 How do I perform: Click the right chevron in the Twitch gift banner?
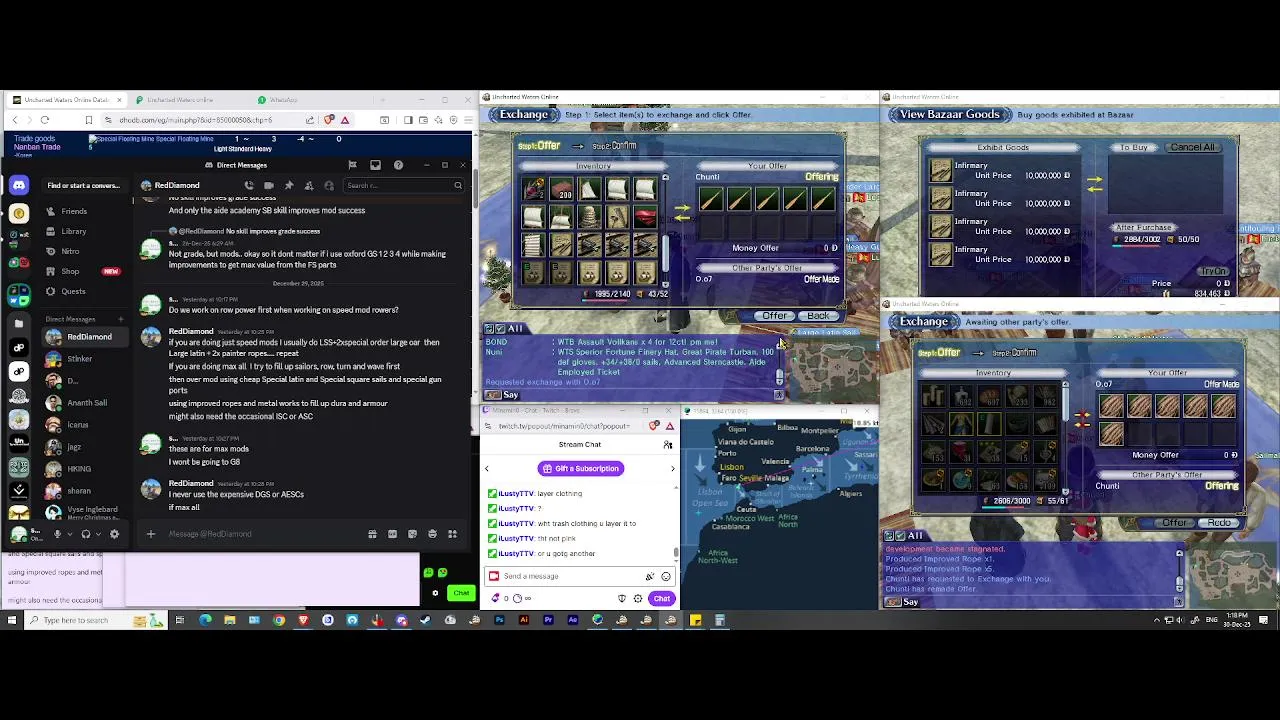(672, 468)
